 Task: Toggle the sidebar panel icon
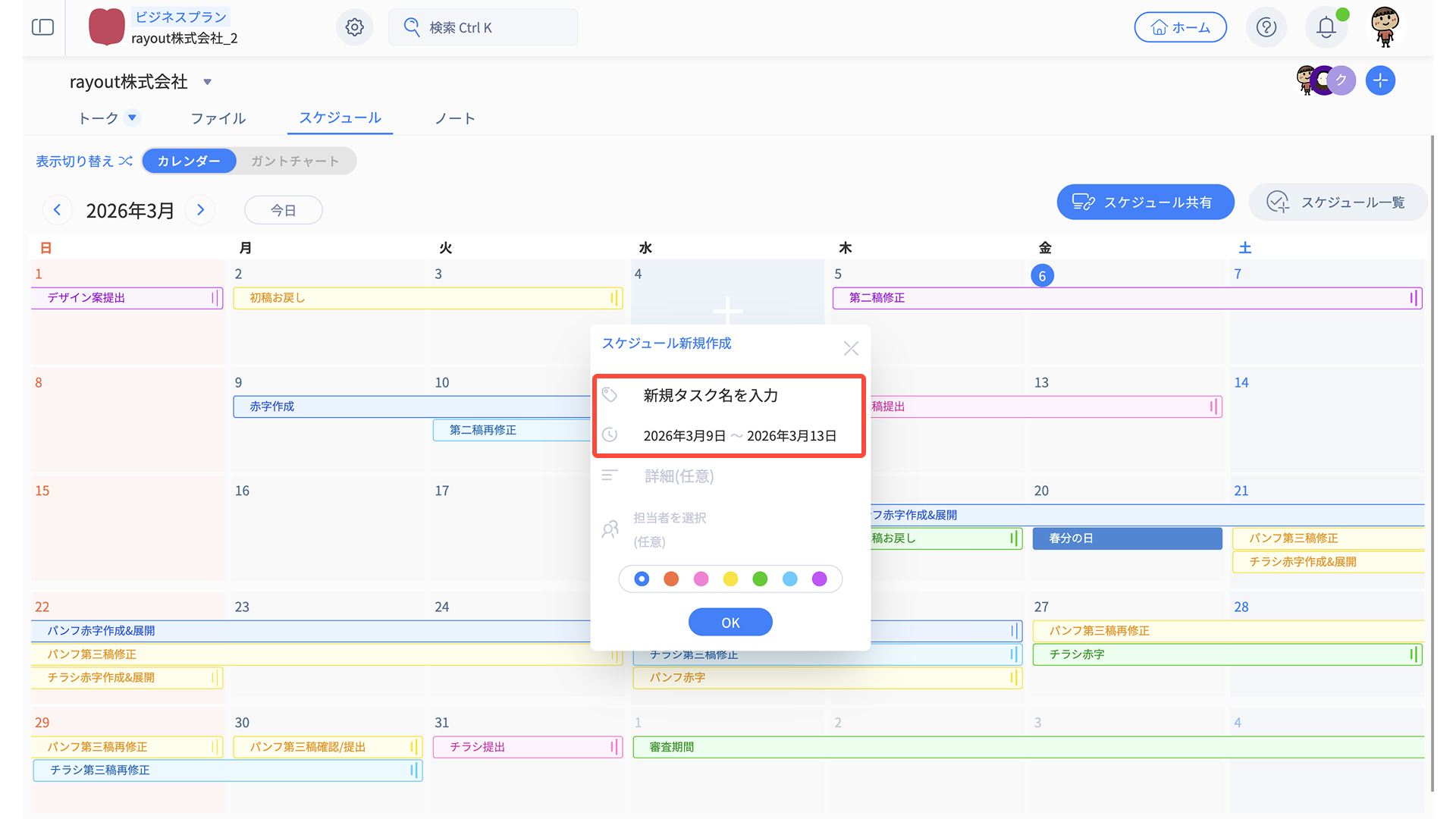coord(42,27)
